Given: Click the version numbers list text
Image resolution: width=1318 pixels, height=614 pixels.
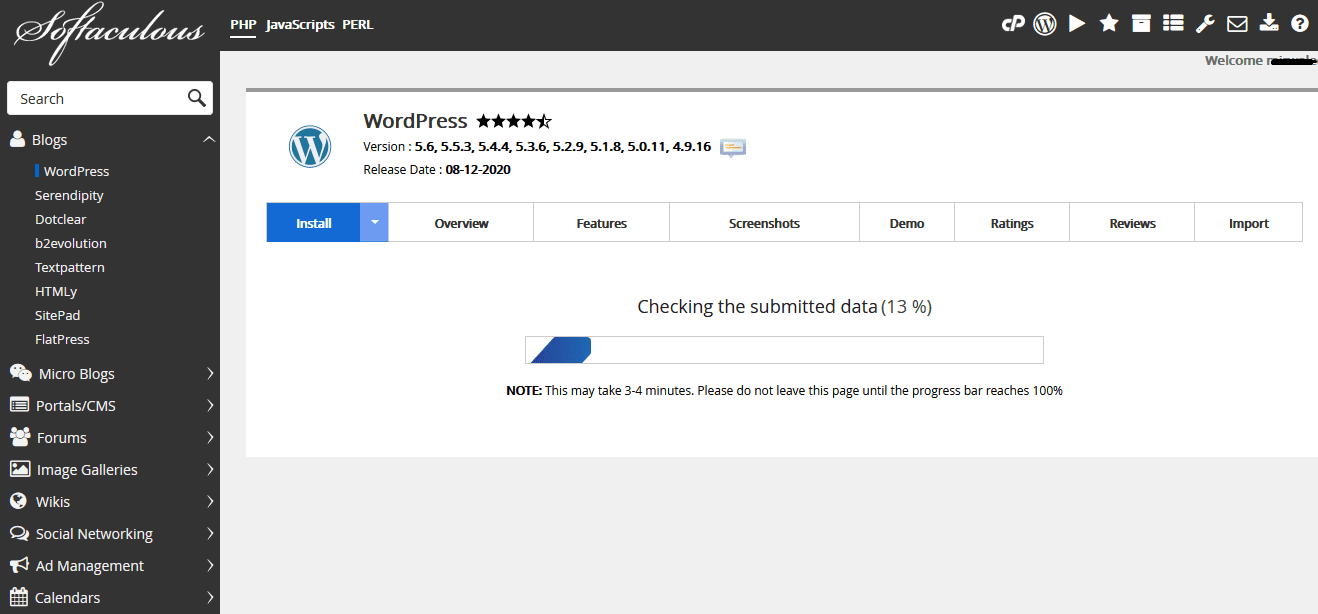Looking at the screenshot, I should (x=563, y=146).
